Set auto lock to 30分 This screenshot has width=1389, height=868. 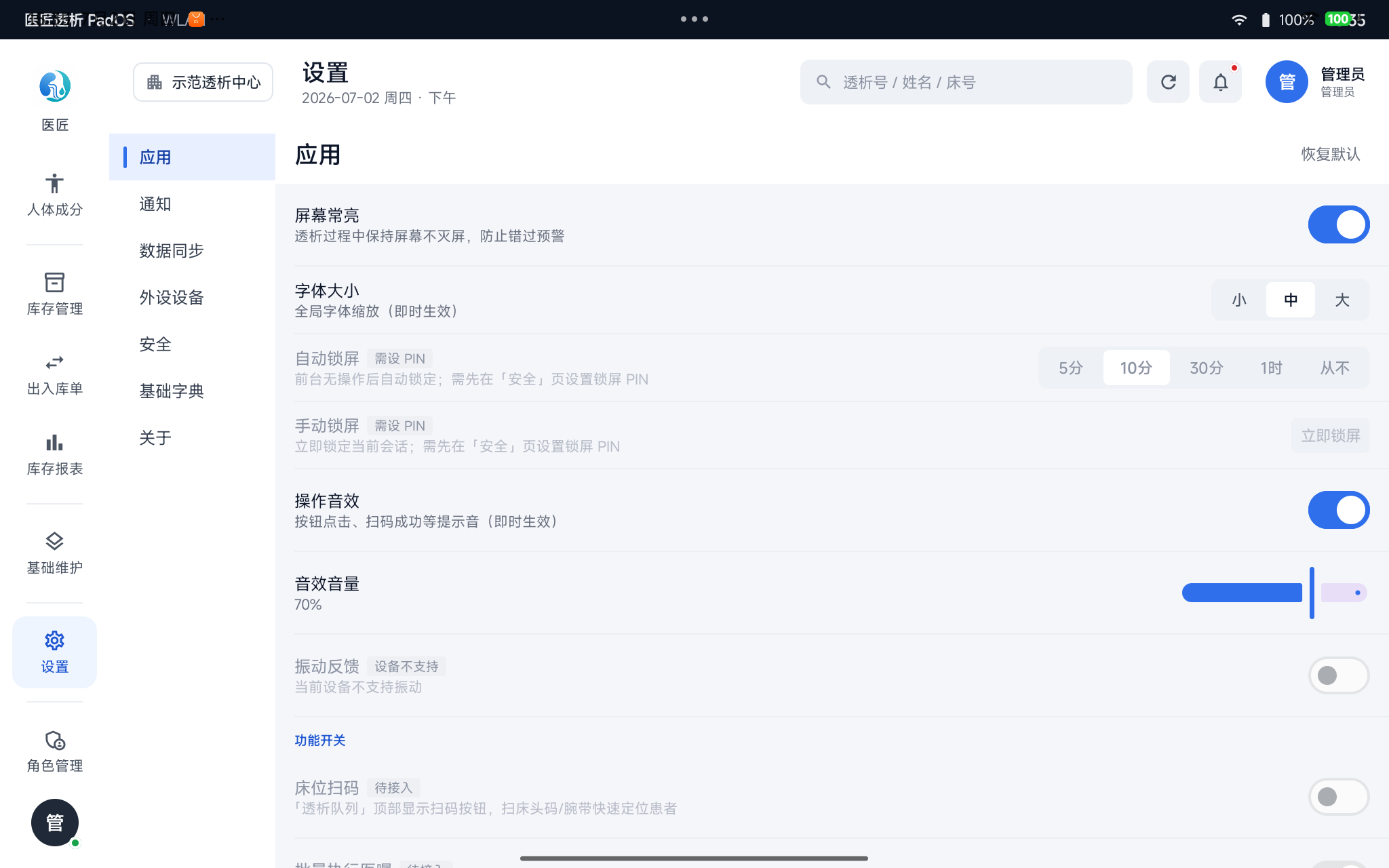(x=1206, y=368)
